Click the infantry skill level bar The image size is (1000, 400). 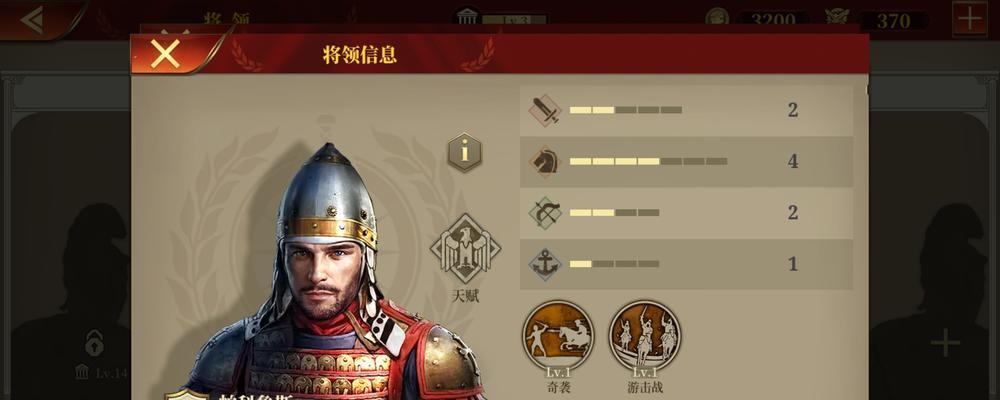(626, 110)
